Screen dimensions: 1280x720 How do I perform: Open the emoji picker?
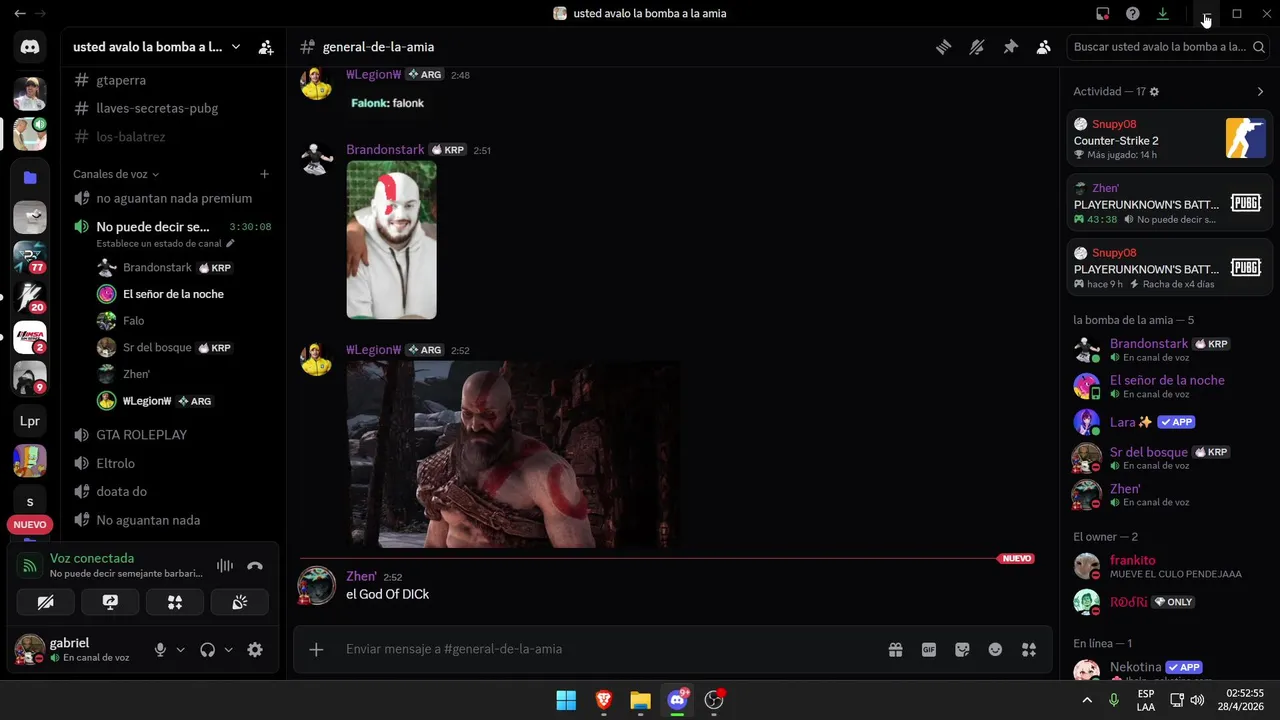click(995, 650)
